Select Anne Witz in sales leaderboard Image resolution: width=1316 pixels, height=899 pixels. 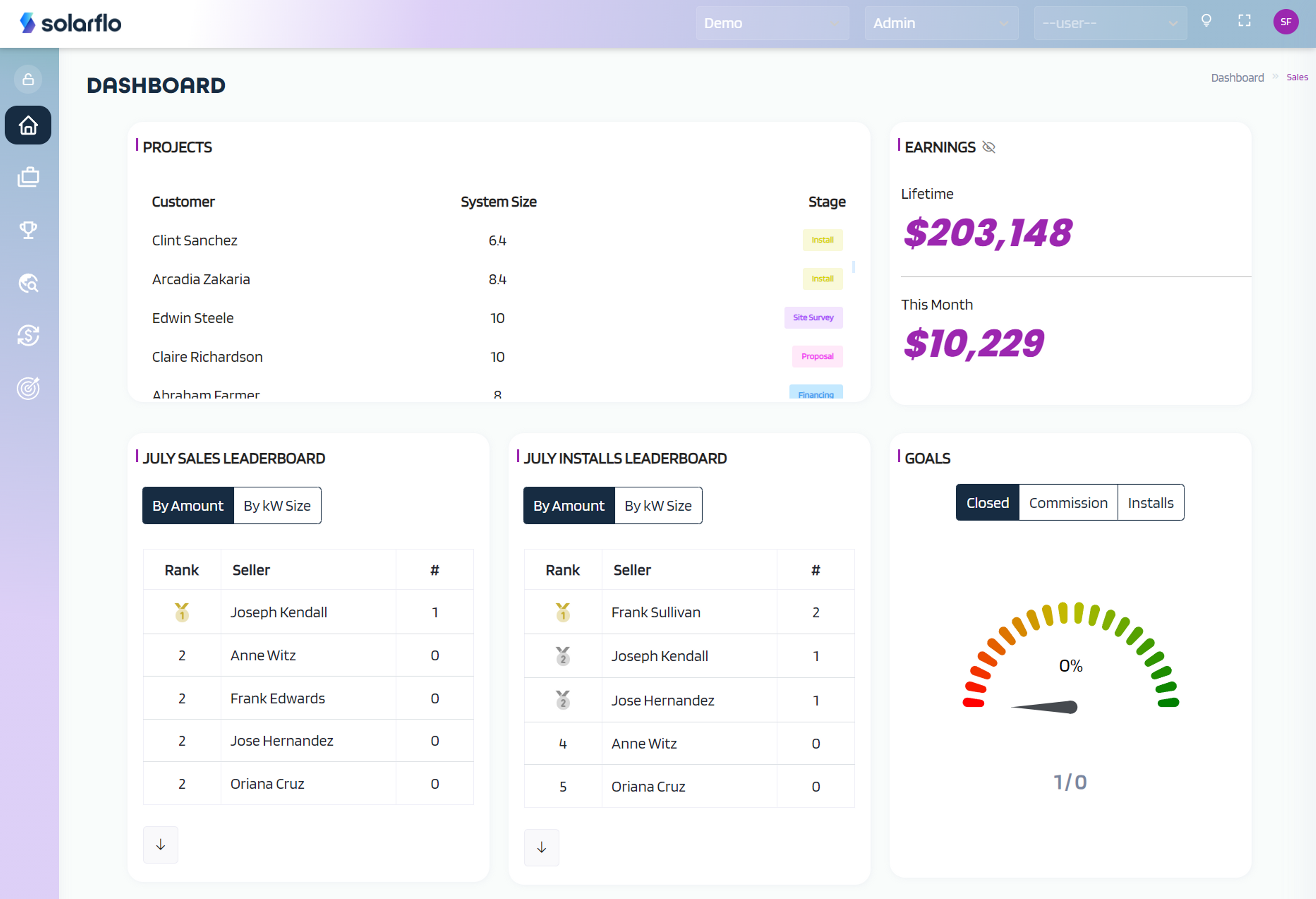click(263, 655)
